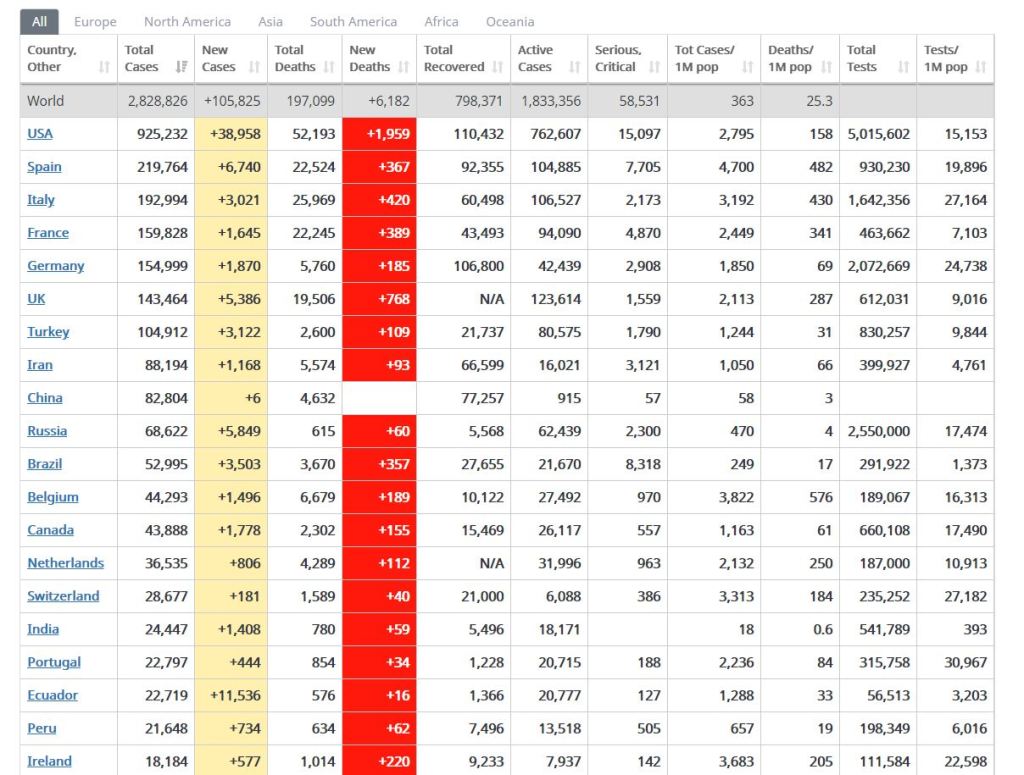Click Tests/1M pop sort icon
Screen dimensions: 1024x775
[x=981, y=67]
